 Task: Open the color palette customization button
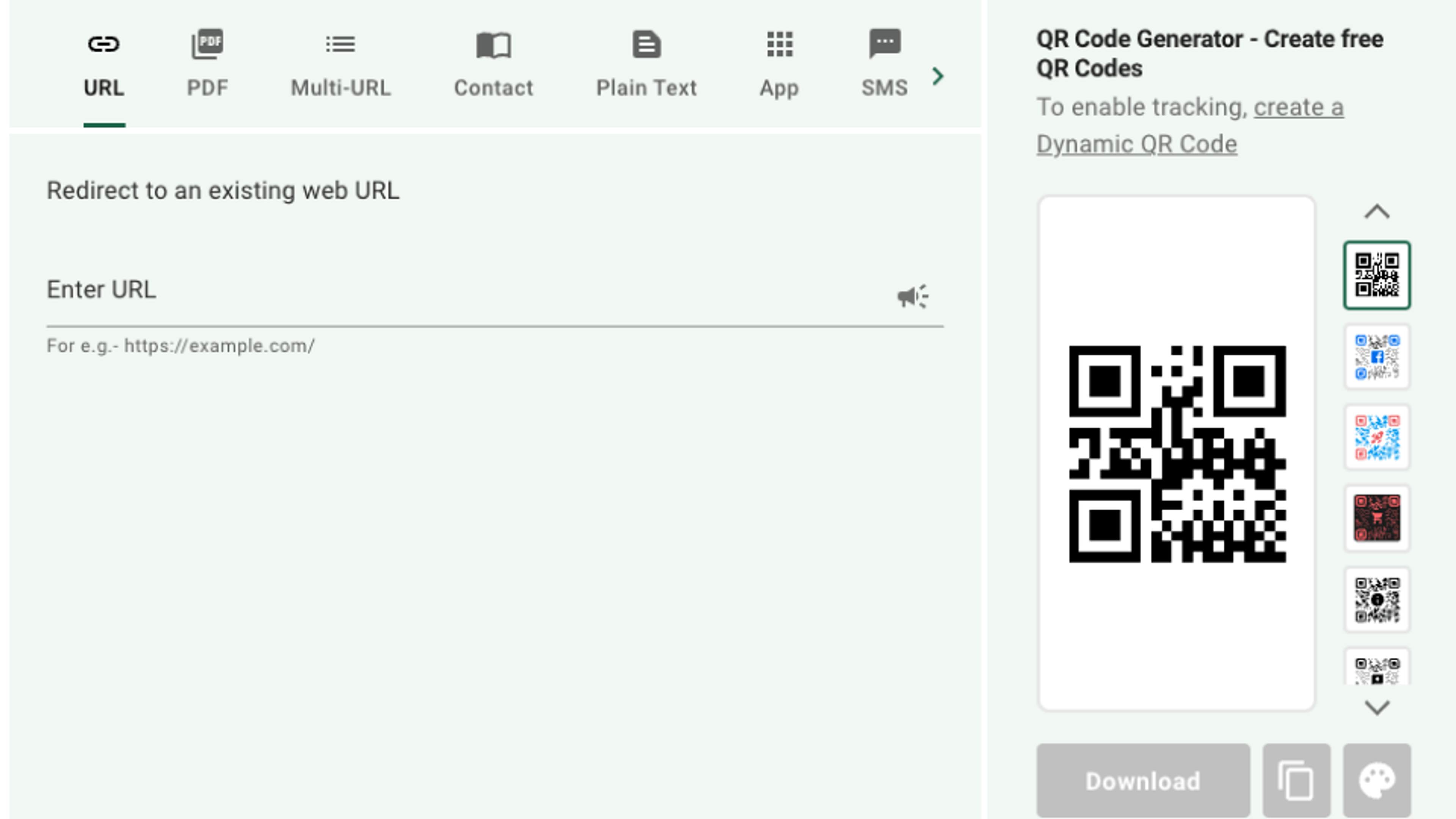click(1376, 780)
